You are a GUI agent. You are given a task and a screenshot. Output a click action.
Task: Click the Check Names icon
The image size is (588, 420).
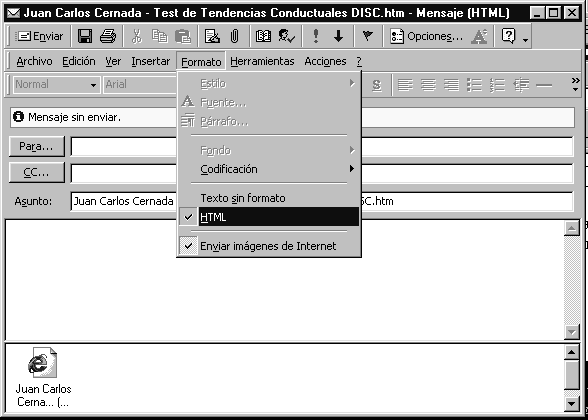tap(286, 36)
